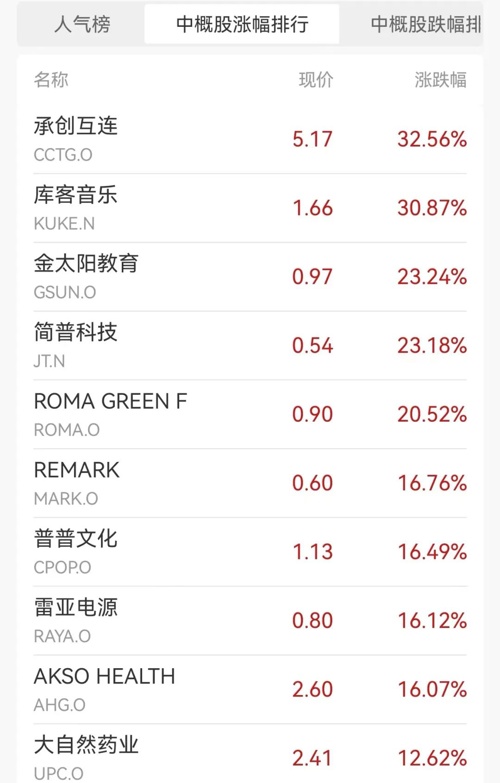This screenshot has height=783, width=500.
Task: Click the 名称 column header
Action: pos(51,80)
